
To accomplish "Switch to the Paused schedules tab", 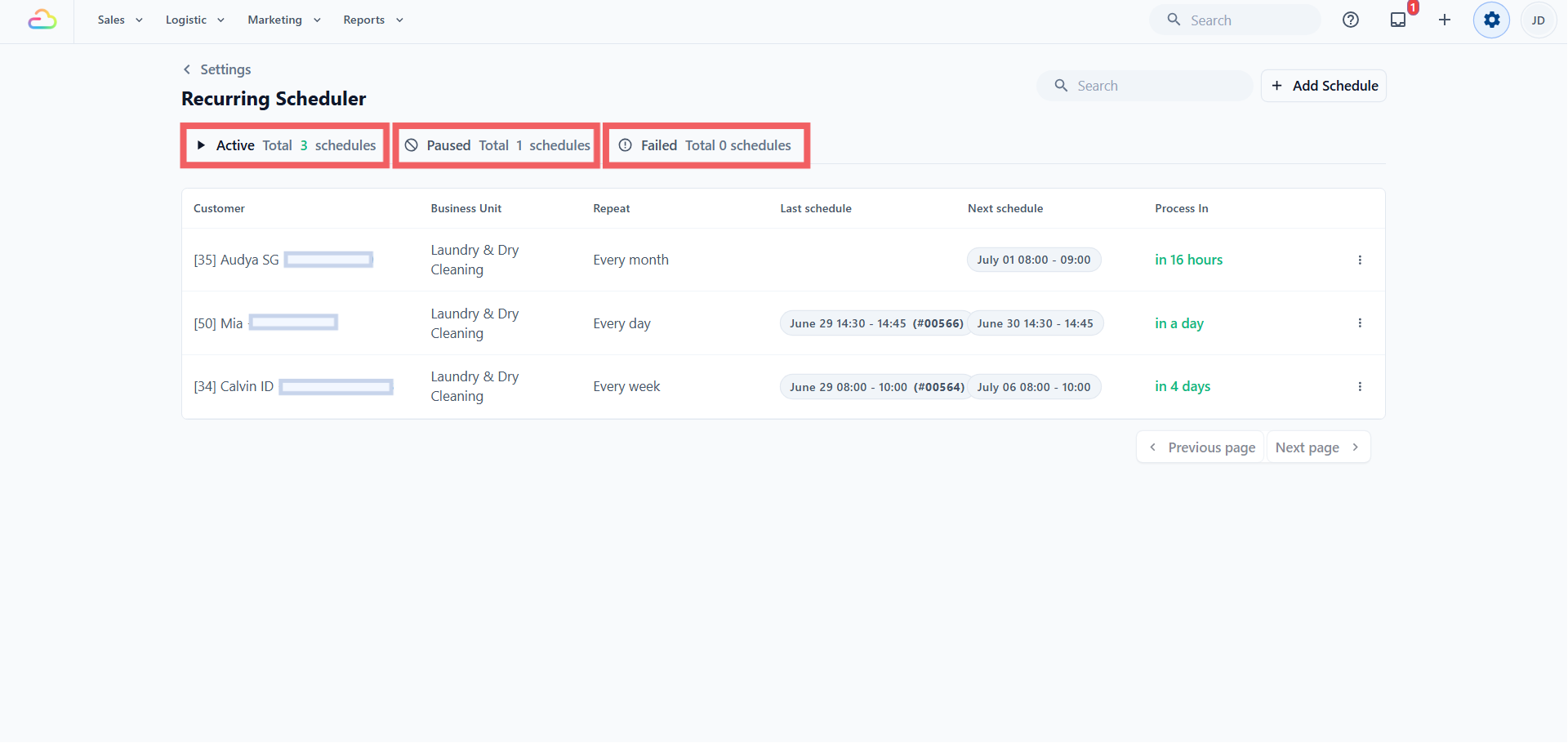I will tap(497, 145).
